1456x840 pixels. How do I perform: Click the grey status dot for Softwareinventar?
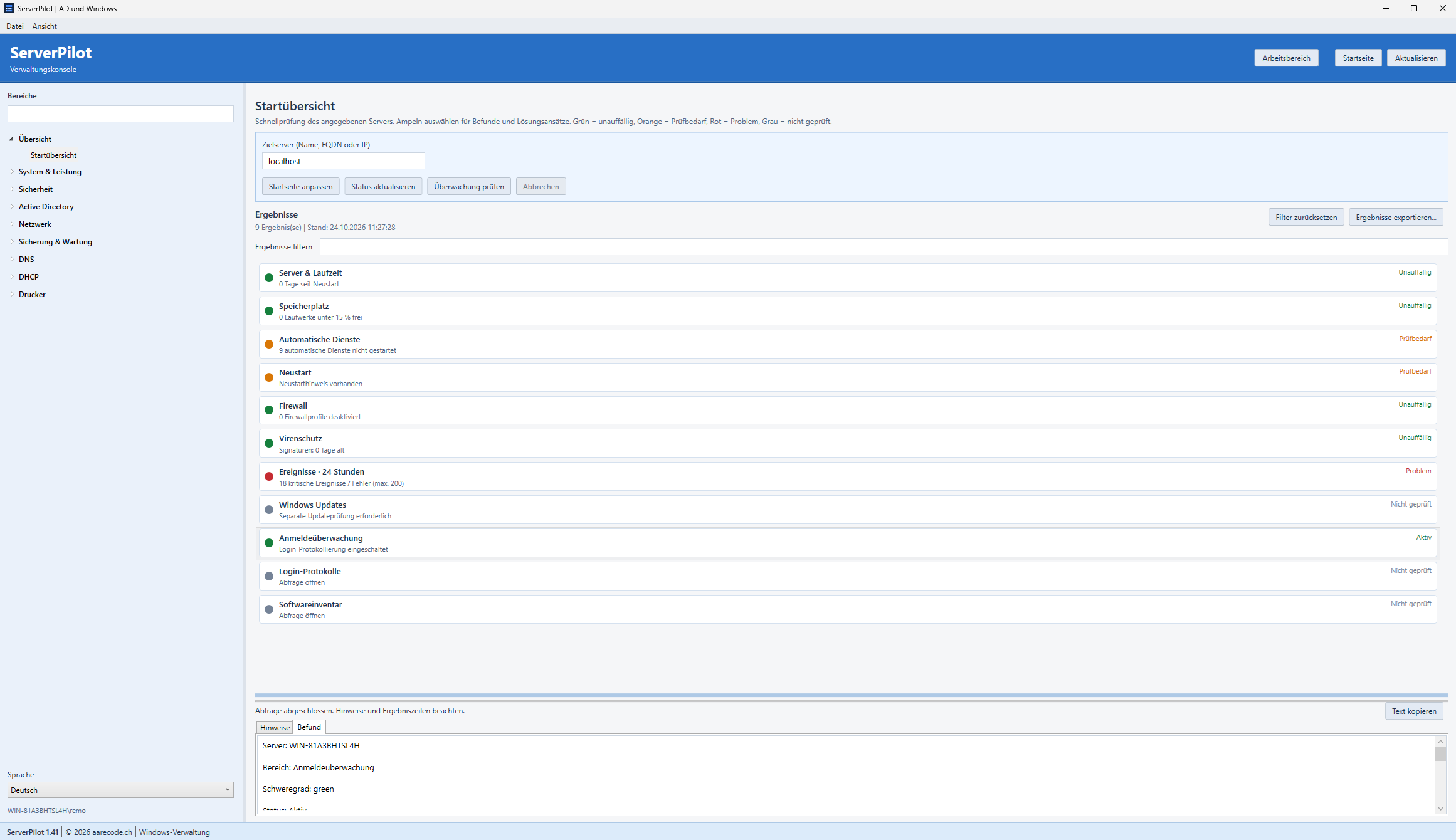click(x=269, y=609)
